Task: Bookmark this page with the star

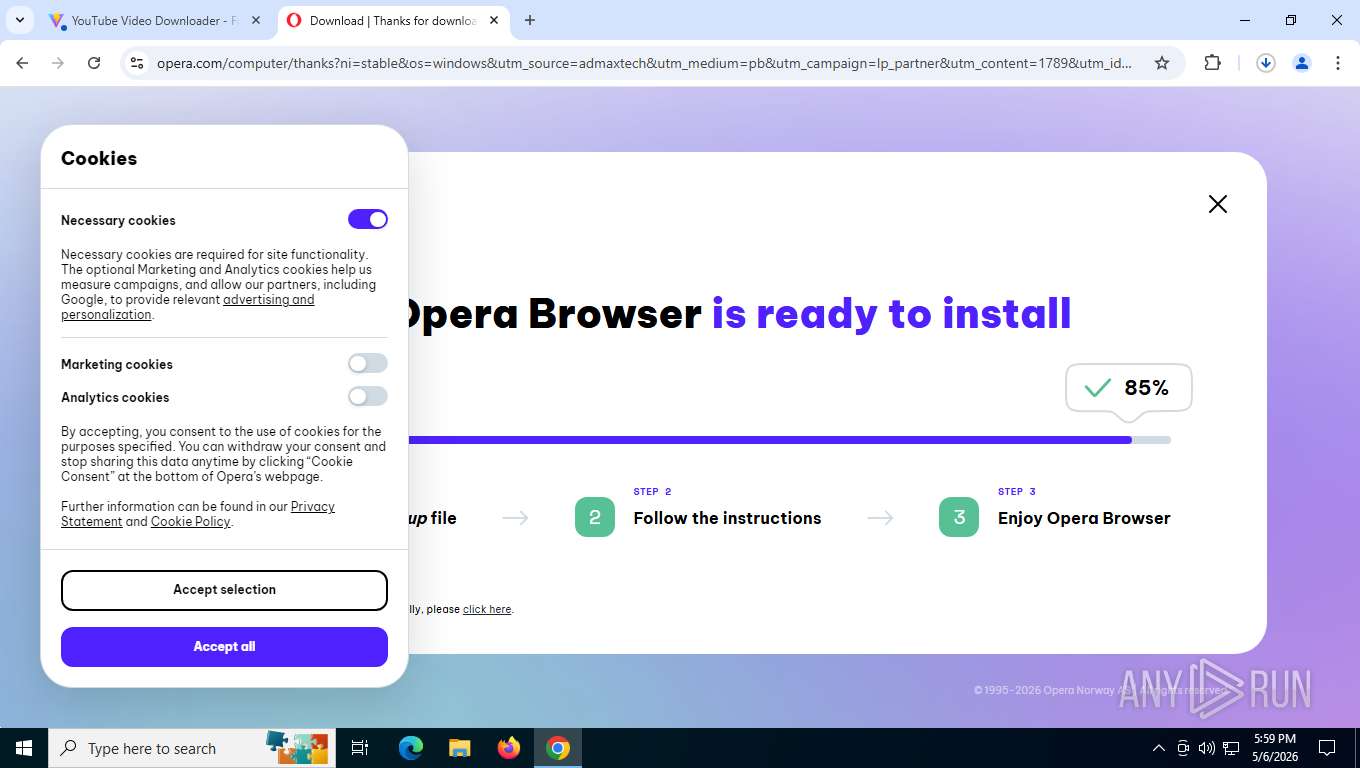Action: click(x=1162, y=63)
